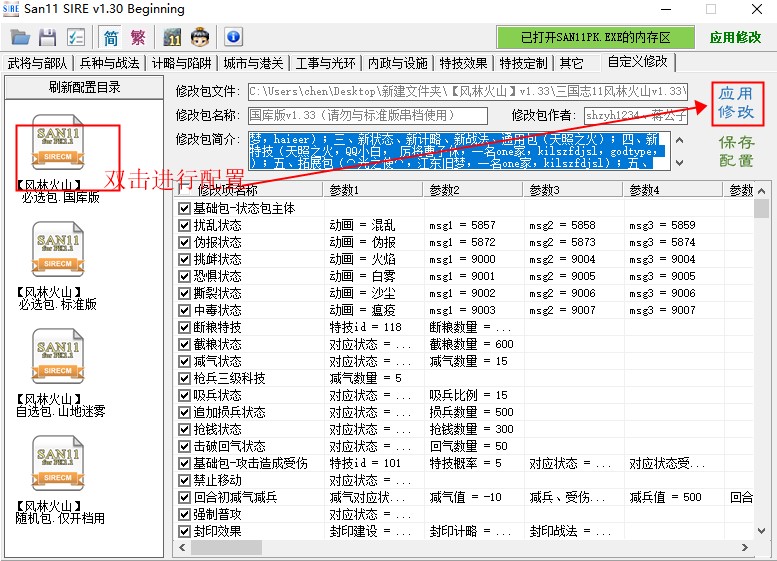This screenshot has height=561, width=777.
Task: Click the 刷新配置目录 button
Action: [84, 87]
